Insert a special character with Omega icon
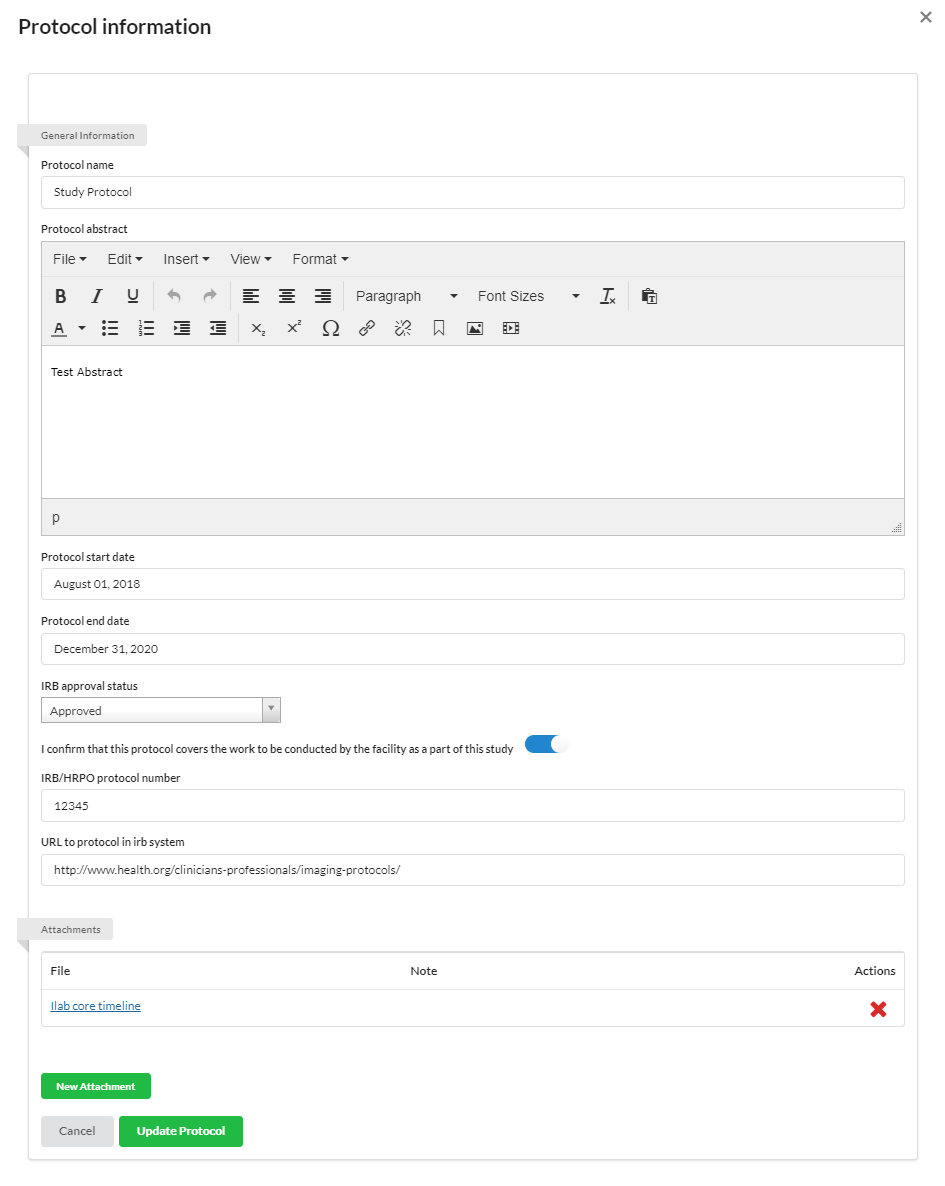The height and width of the screenshot is (1186, 945). click(x=331, y=328)
